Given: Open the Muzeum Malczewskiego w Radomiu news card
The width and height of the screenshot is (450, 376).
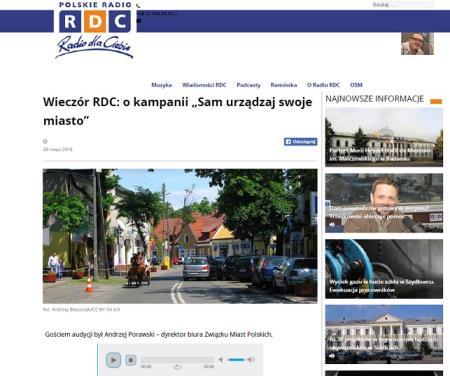Looking at the screenshot, I should coord(384,137).
